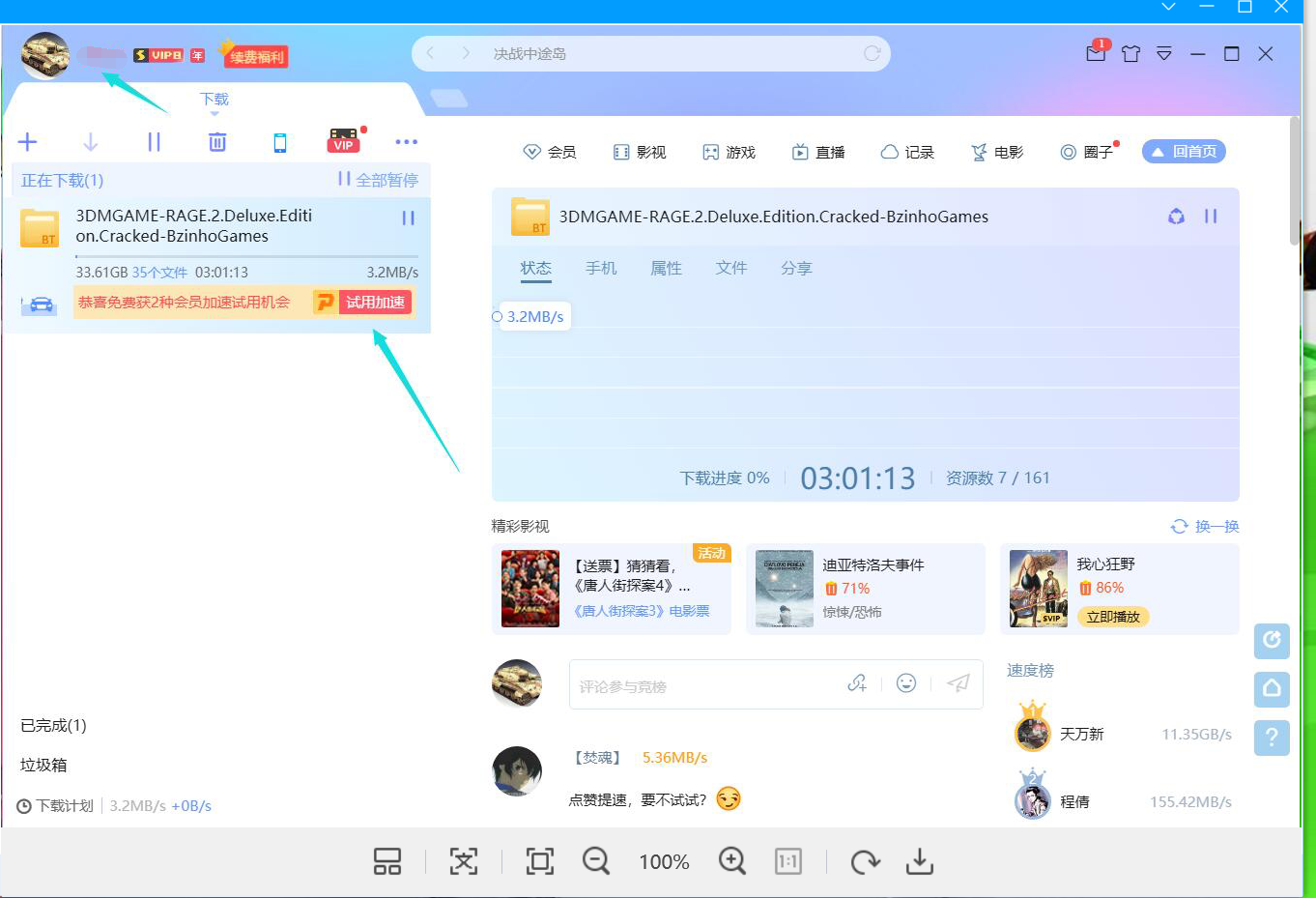Open the VIP membership icon
This screenshot has height=898, width=1316.
click(x=343, y=141)
